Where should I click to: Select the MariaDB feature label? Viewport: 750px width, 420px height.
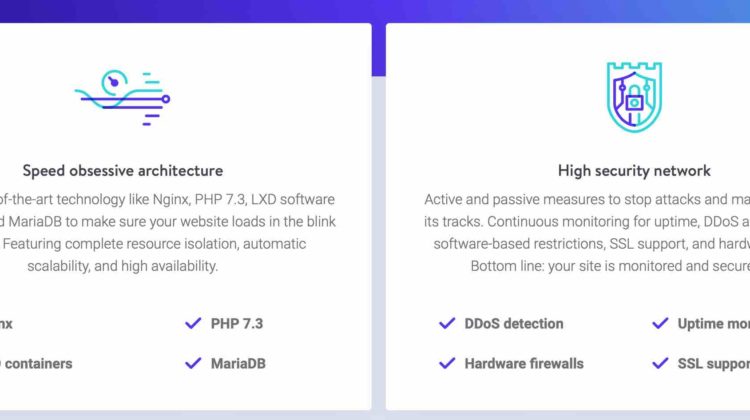point(238,364)
